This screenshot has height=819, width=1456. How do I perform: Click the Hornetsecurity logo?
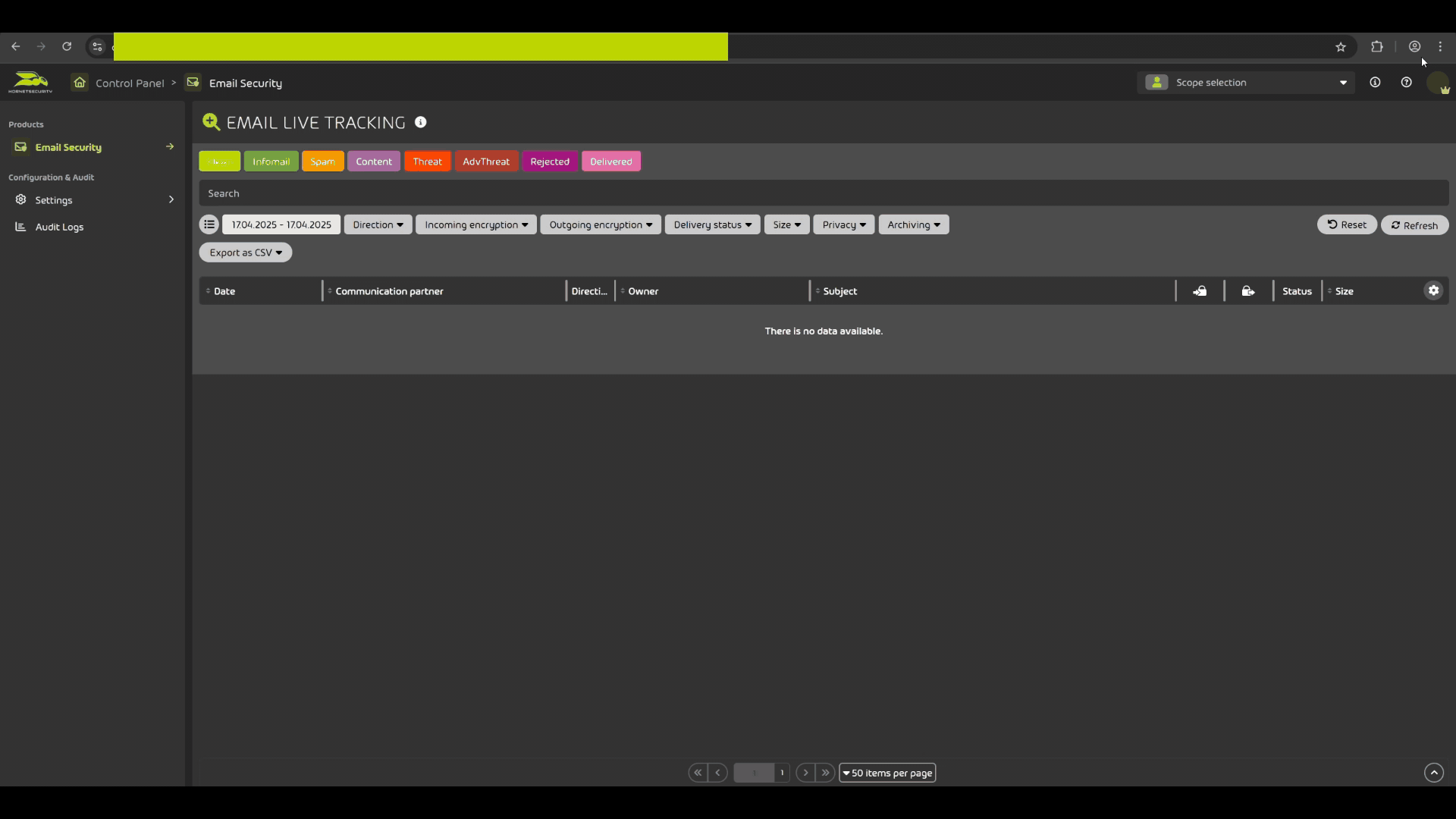tap(30, 82)
